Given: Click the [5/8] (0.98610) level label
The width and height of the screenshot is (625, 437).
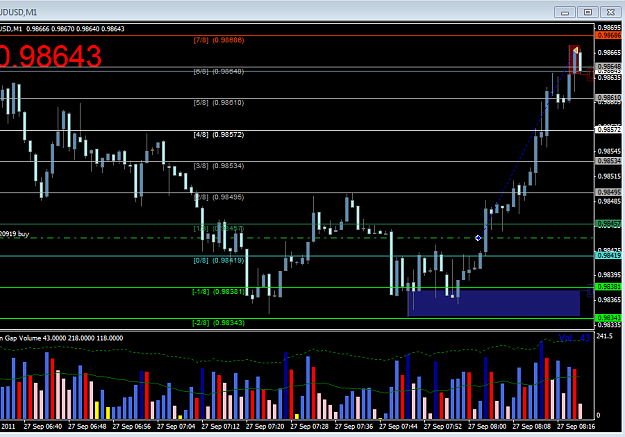Looking at the screenshot, I should [219, 103].
